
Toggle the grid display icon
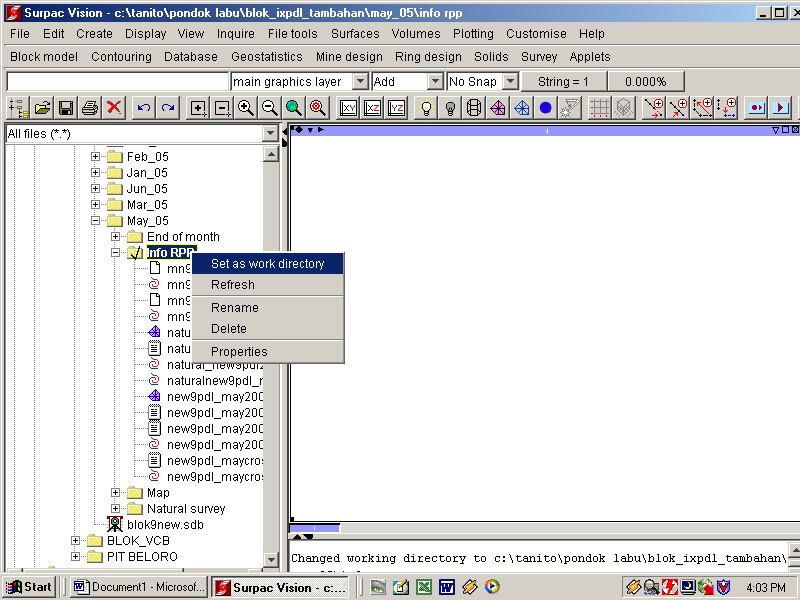597,108
